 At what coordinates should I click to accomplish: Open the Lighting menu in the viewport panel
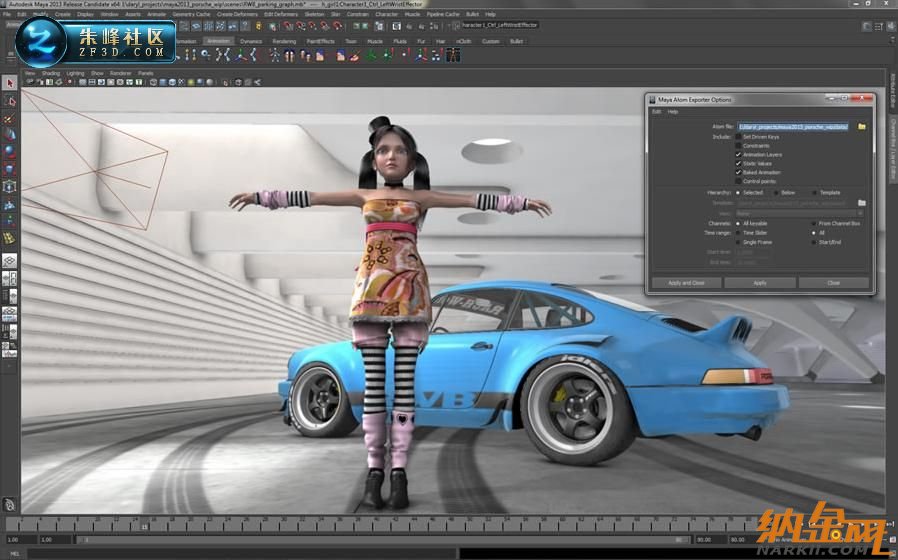[75, 73]
